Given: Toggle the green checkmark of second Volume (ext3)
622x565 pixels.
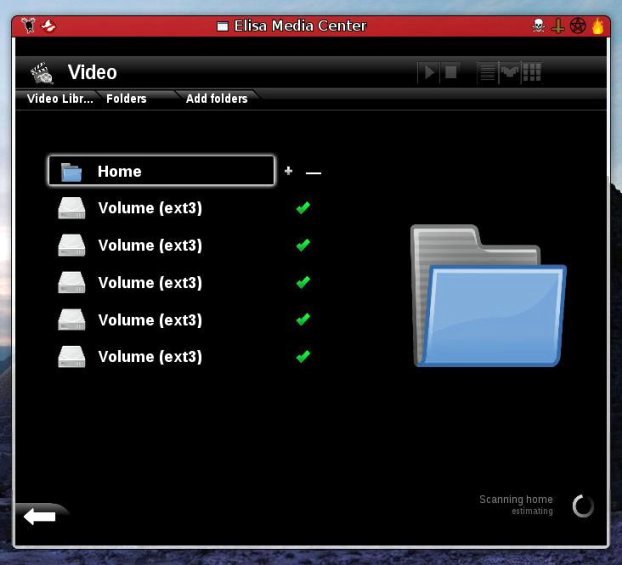Looking at the screenshot, I should pos(303,245).
